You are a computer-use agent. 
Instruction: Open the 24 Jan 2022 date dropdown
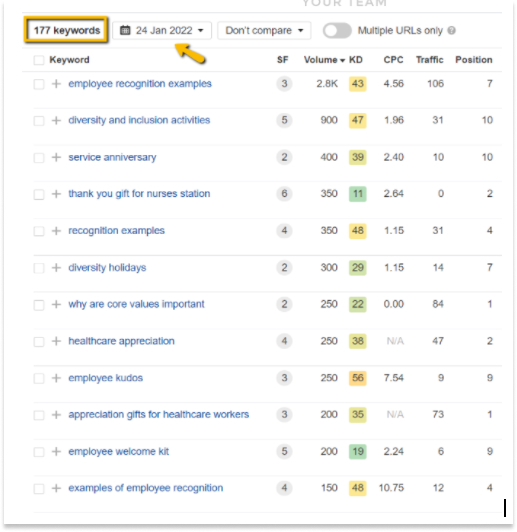[162, 31]
